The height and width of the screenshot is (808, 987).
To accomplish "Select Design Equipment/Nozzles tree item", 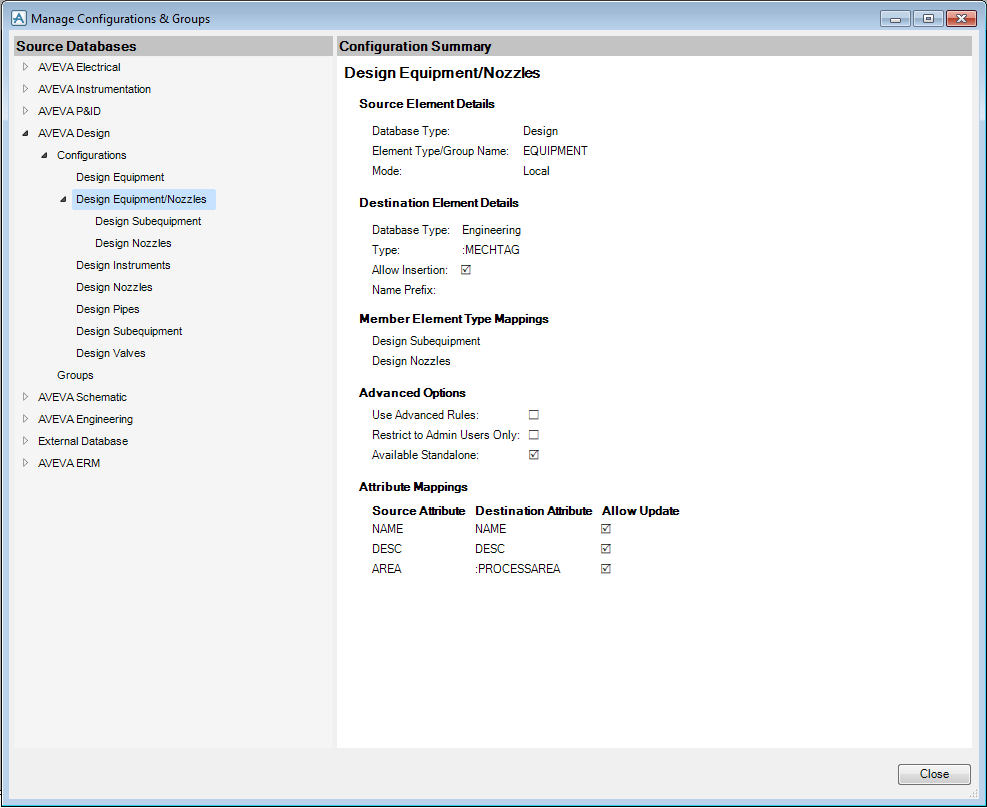I will 144,199.
